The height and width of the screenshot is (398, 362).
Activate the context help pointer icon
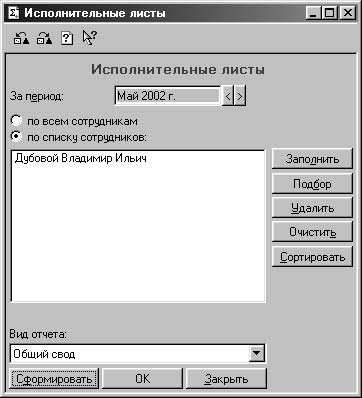(89, 38)
